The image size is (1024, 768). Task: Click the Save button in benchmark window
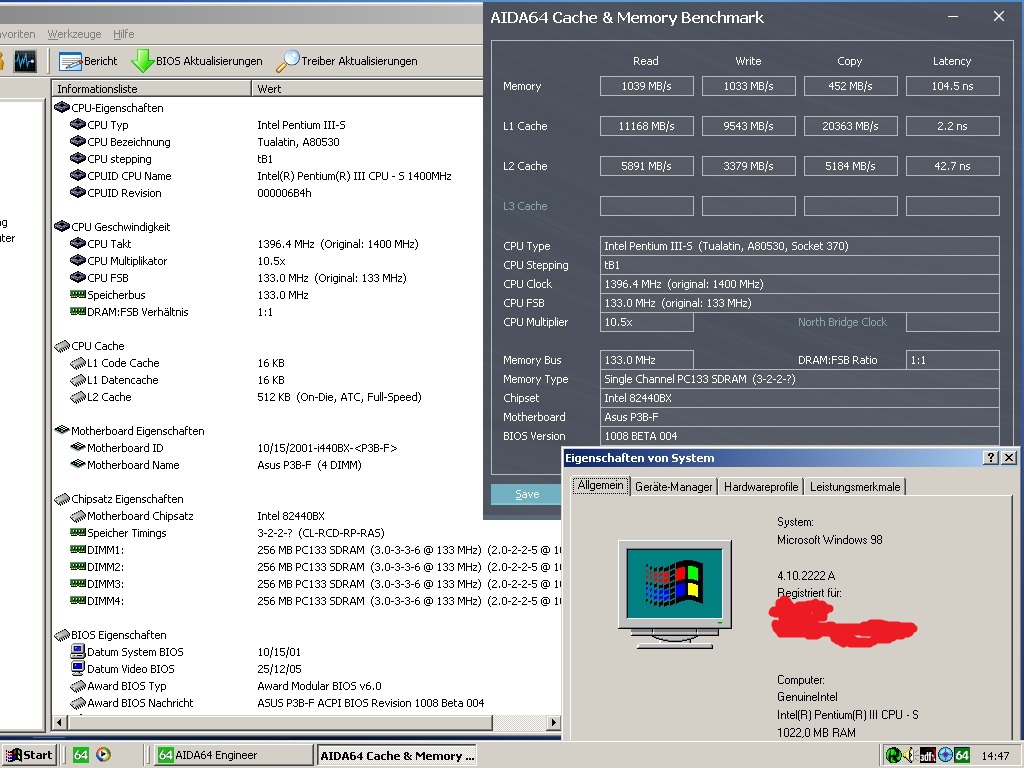(x=526, y=494)
